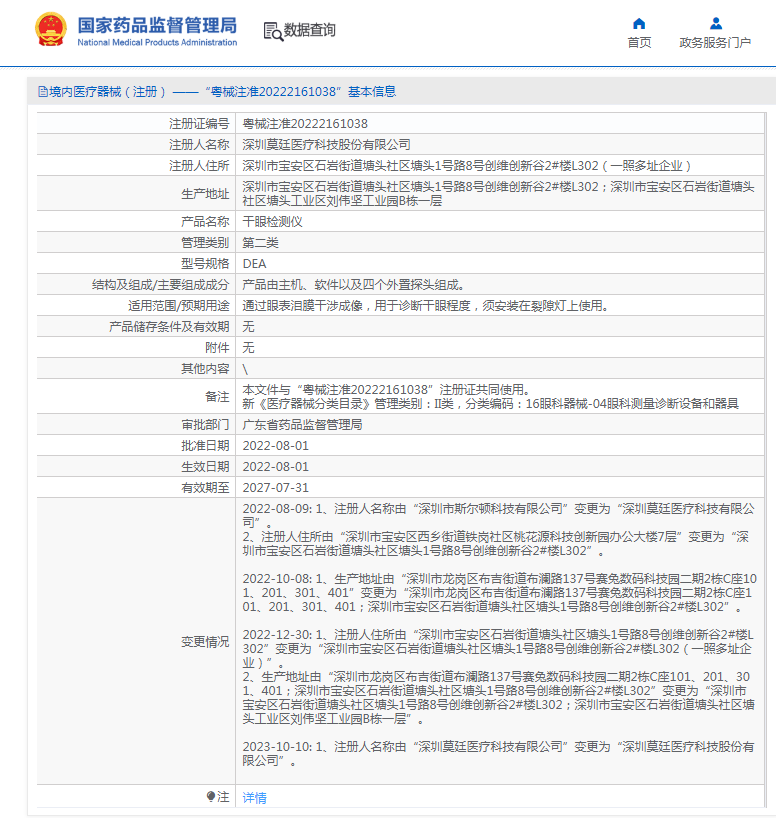This screenshot has height=818, width=776.
Task: Go to 首页 text link
Action: coord(639,43)
